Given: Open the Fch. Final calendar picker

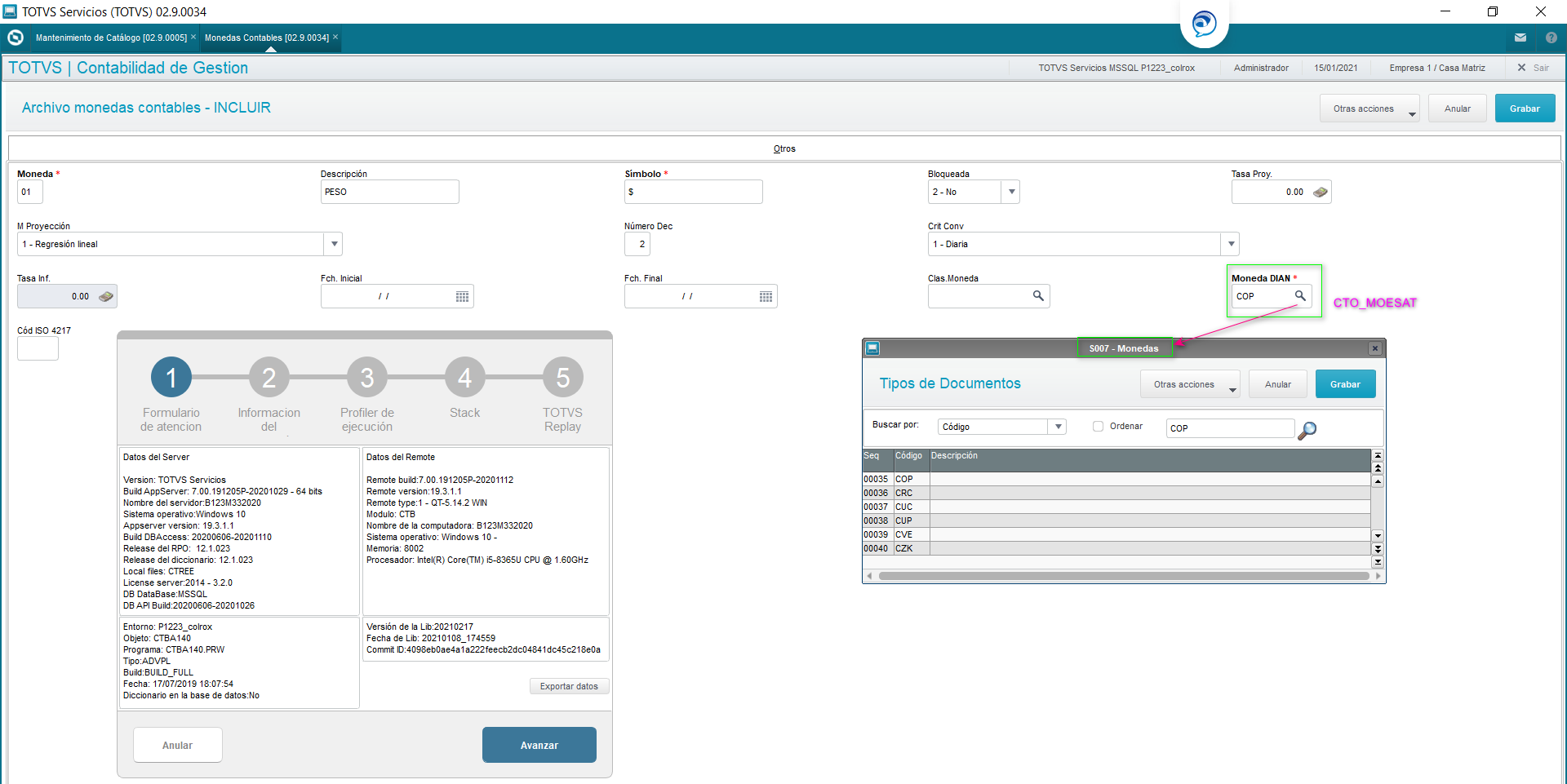Looking at the screenshot, I should tap(766, 297).
